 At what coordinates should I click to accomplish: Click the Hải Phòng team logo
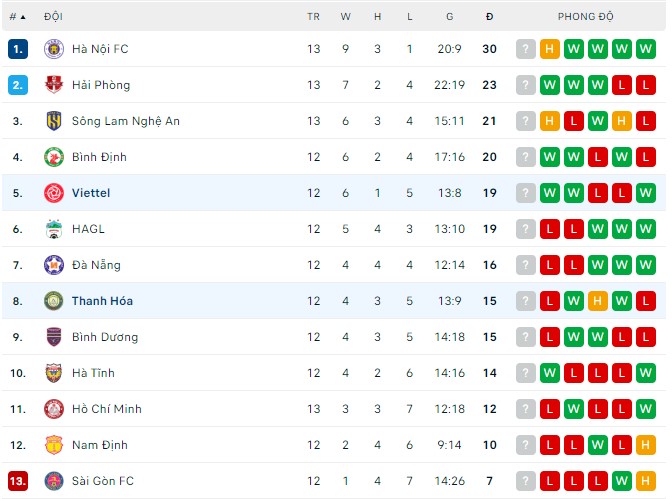(53, 85)
